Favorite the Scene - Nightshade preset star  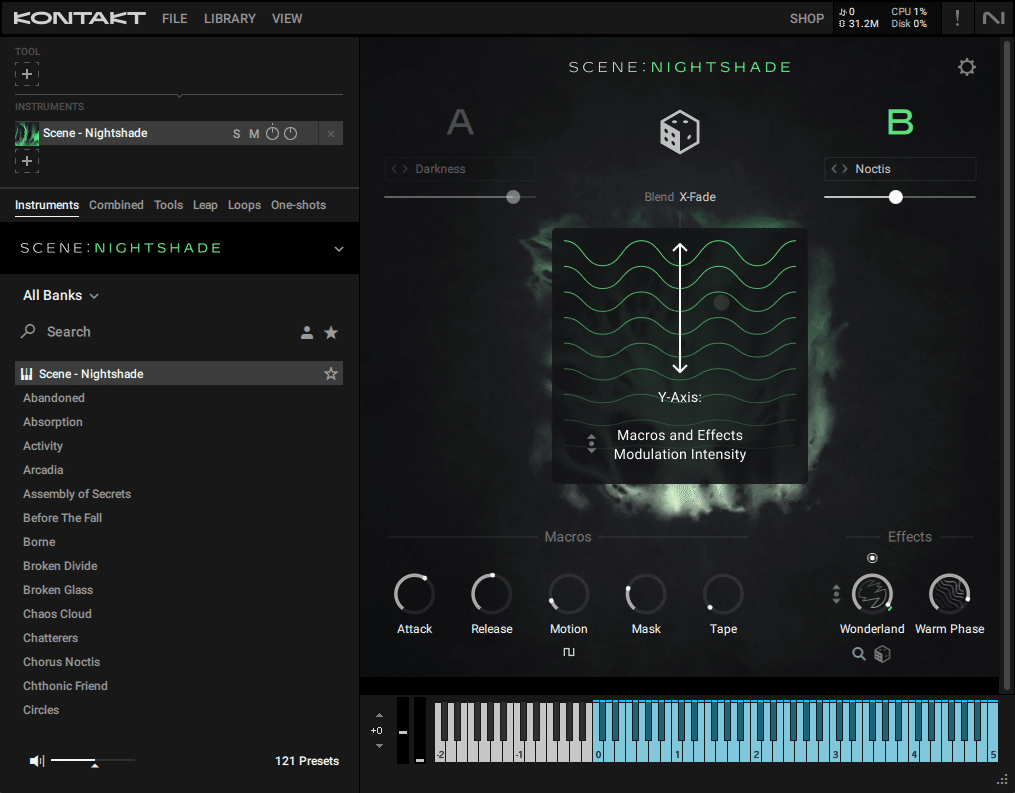(x=330, y=373)
